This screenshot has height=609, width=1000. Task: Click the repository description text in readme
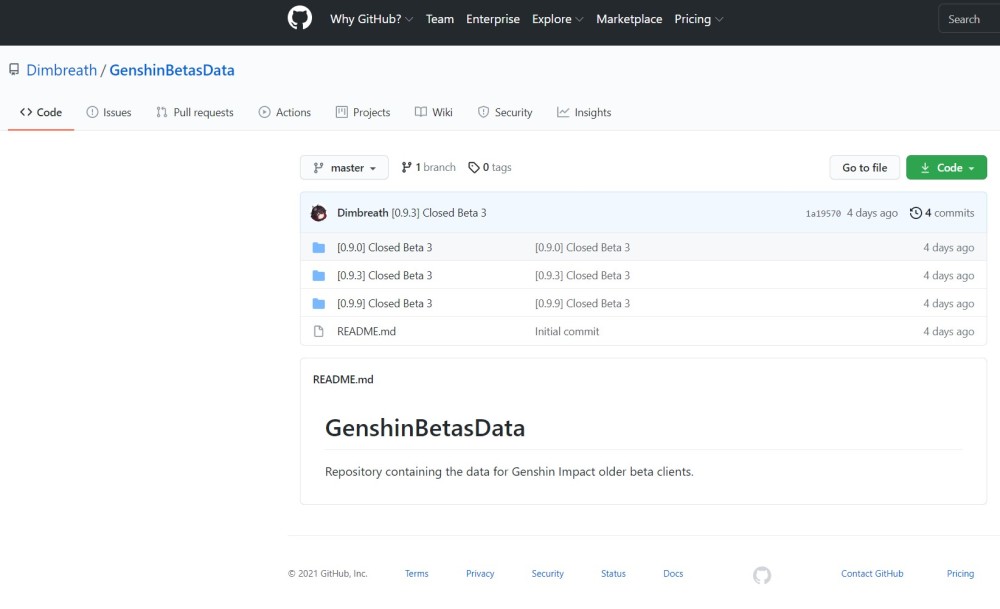[509, 472]
